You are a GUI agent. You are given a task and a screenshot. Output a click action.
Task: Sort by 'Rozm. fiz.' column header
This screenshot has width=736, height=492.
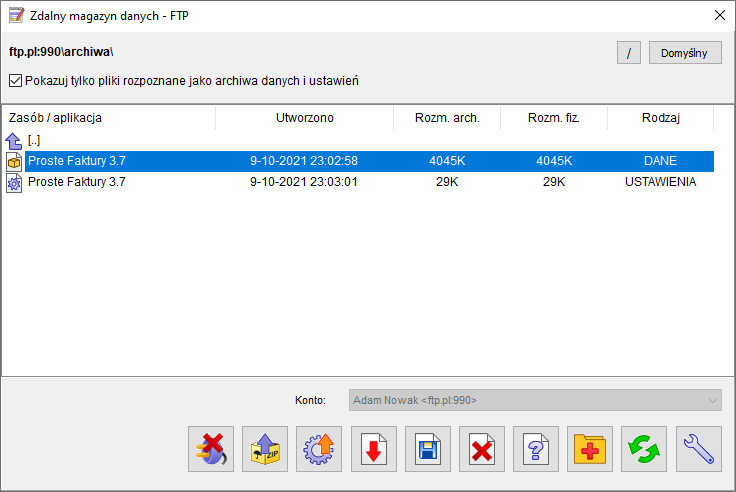[554, 117]
